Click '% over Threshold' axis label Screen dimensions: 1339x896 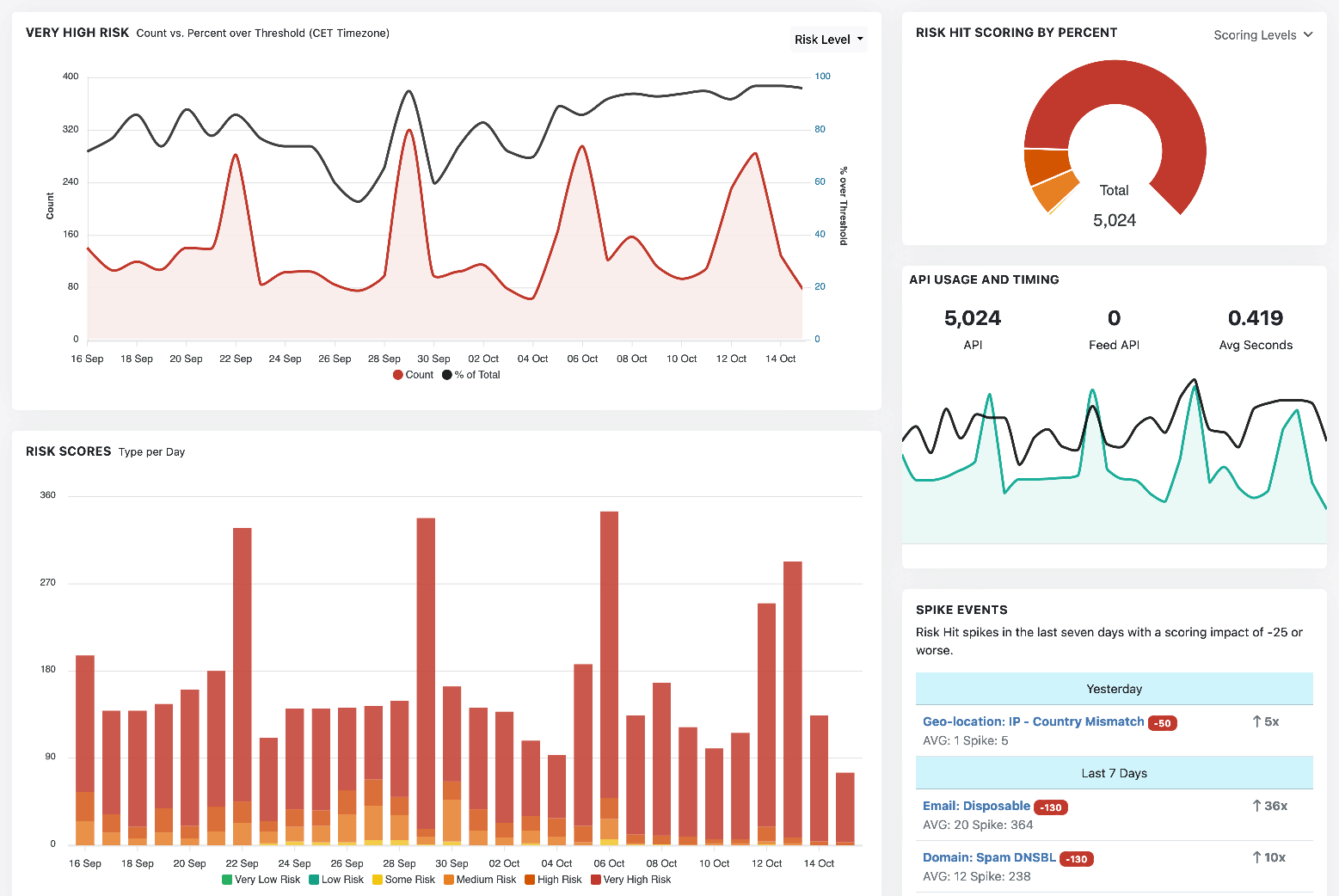click(844, 206)
